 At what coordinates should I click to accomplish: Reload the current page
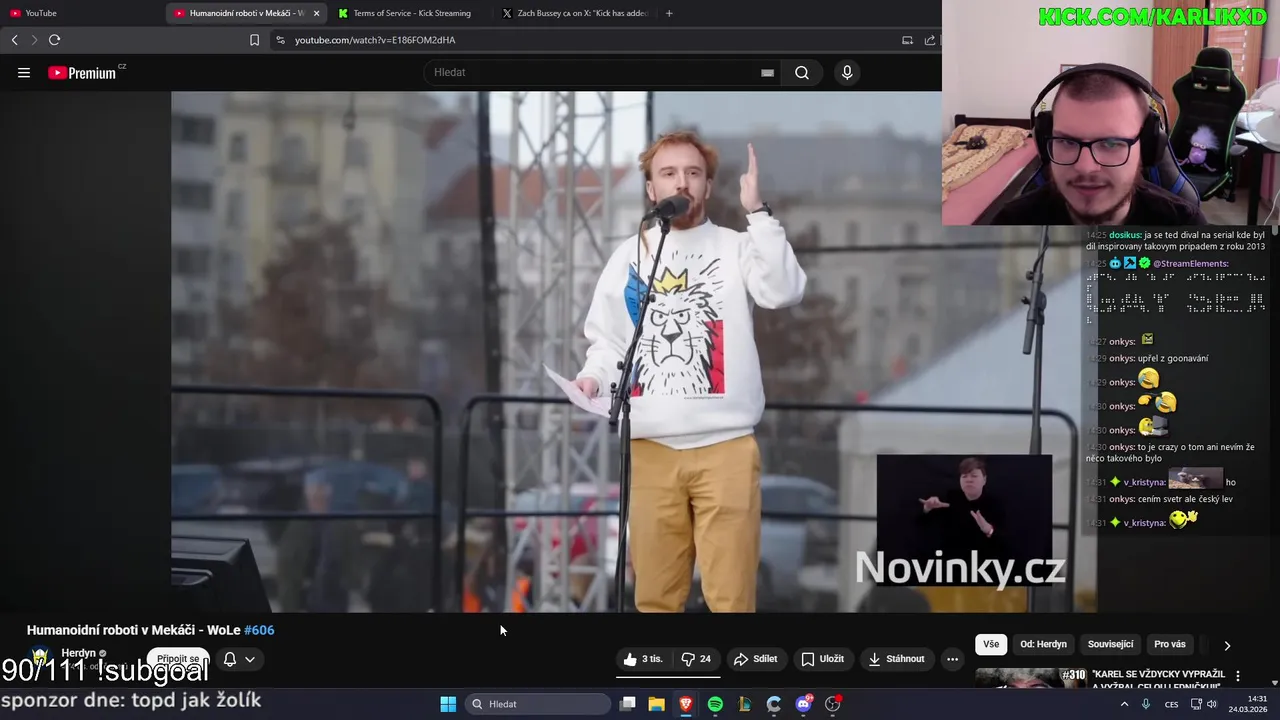[54, 40]
